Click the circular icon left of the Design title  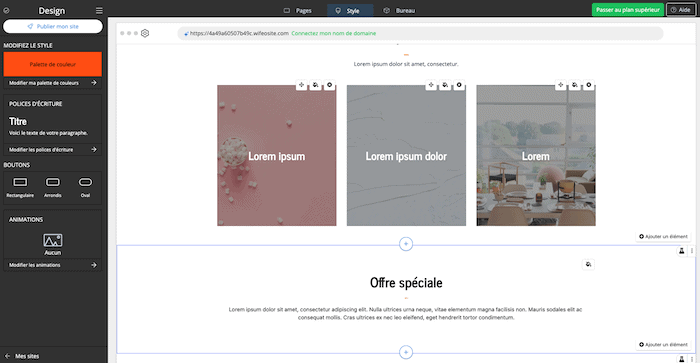click(6, 11)
